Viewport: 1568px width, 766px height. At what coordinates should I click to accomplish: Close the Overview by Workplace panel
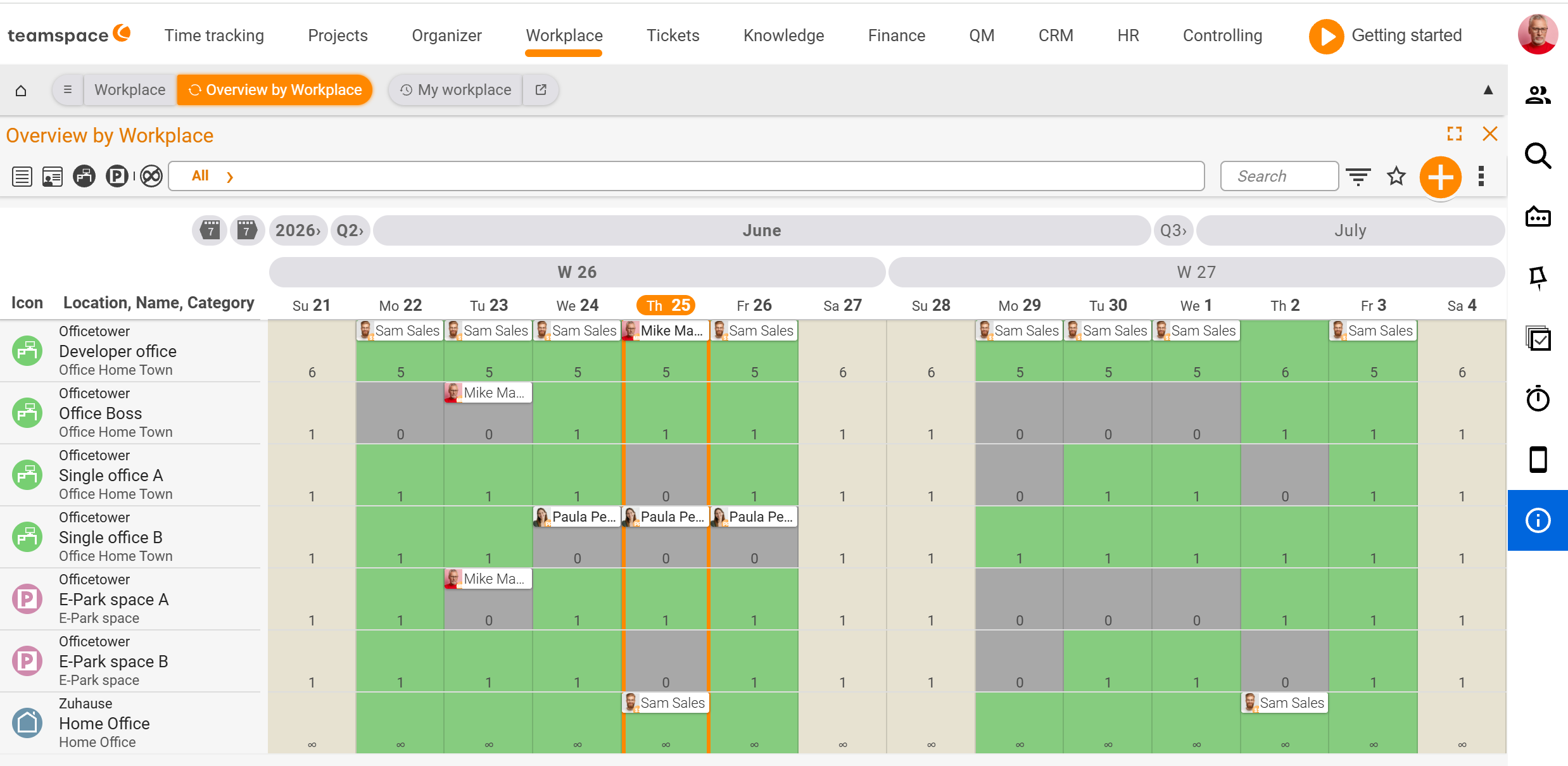(1489, 134)
